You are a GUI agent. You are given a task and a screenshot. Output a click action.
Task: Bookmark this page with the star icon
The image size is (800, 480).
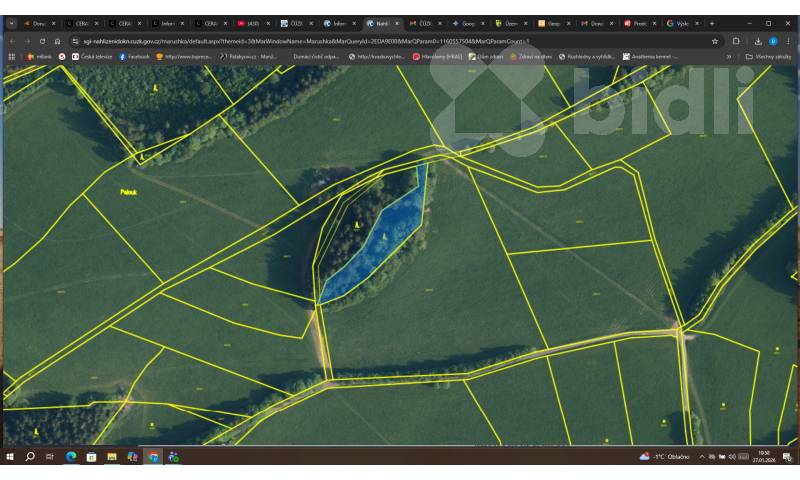(715, 41)
